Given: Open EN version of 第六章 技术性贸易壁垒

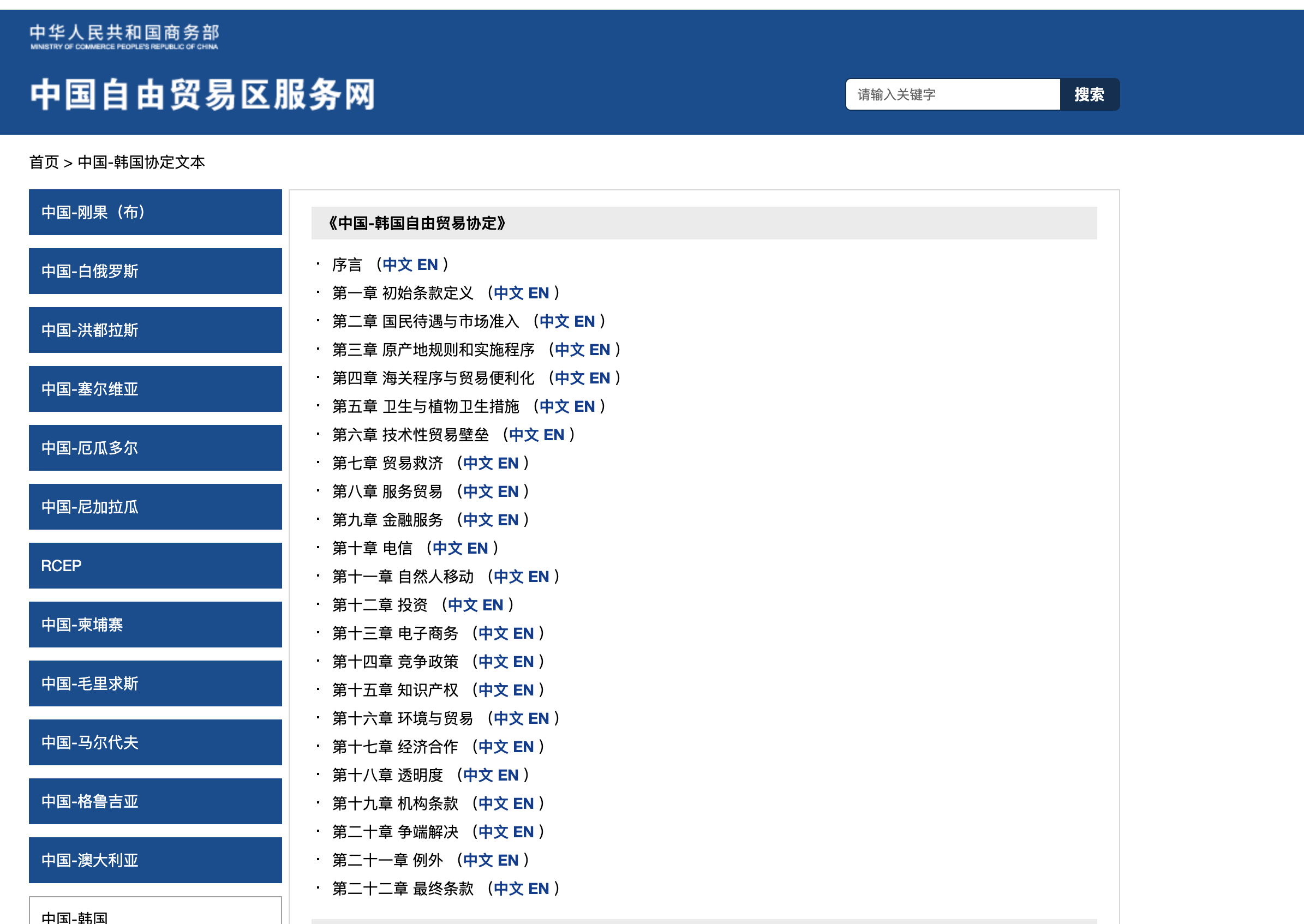Looking at the screenshot, I should pyautogui.click(x=554, y=435).
